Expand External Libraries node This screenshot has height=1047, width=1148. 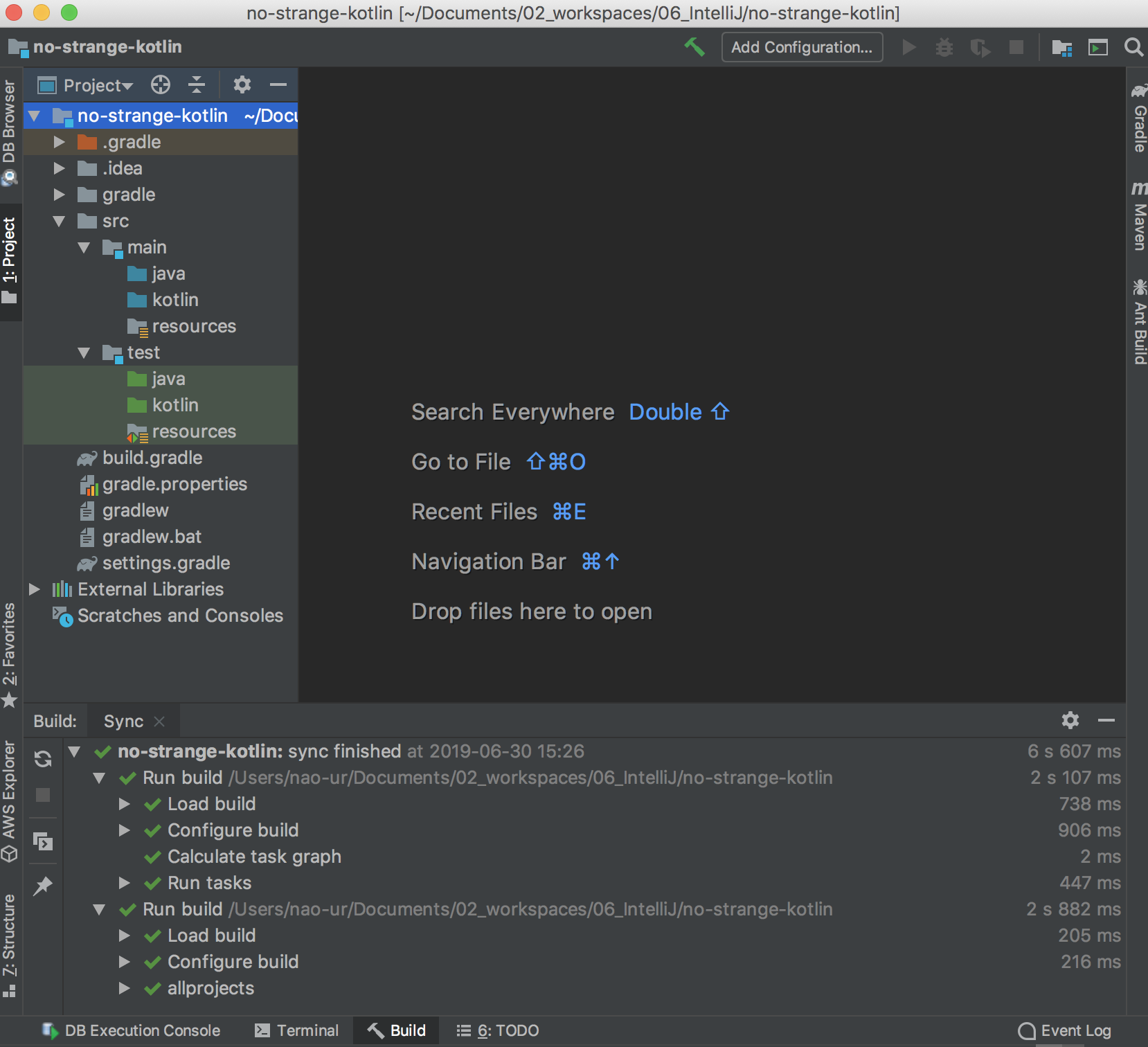point(34,589)
